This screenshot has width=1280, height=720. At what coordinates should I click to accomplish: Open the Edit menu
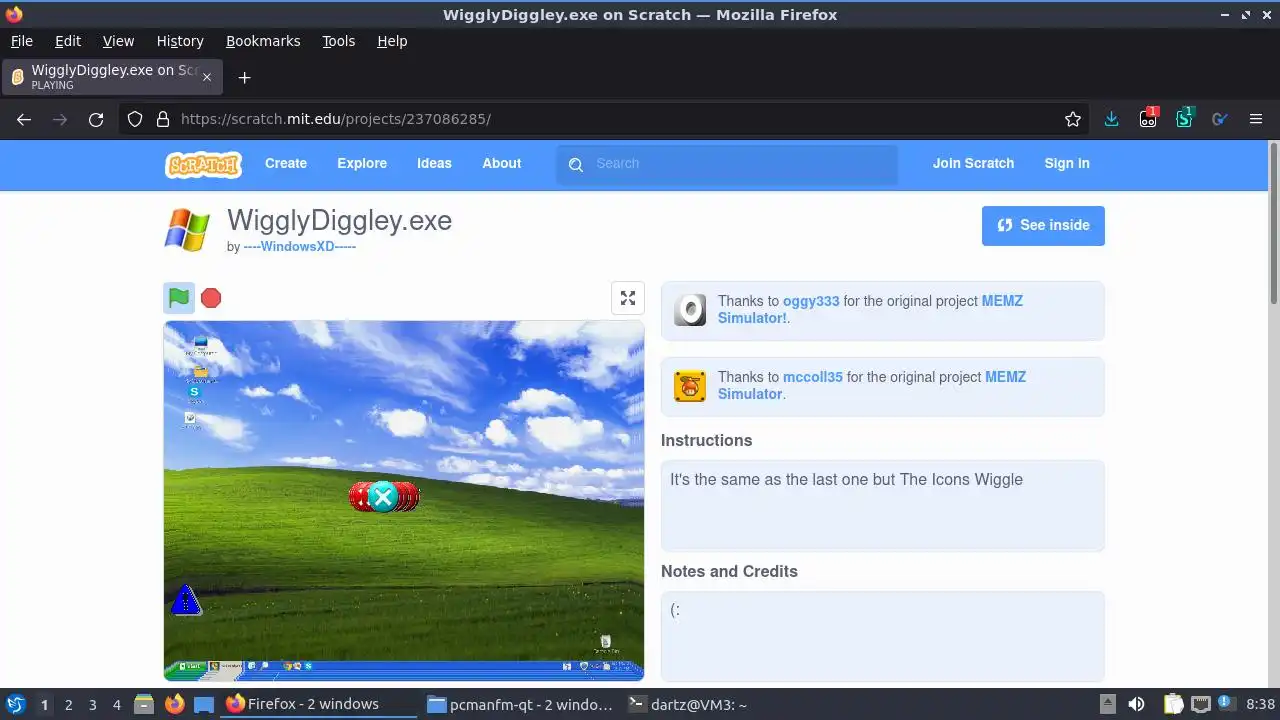(x=68, y=41)
